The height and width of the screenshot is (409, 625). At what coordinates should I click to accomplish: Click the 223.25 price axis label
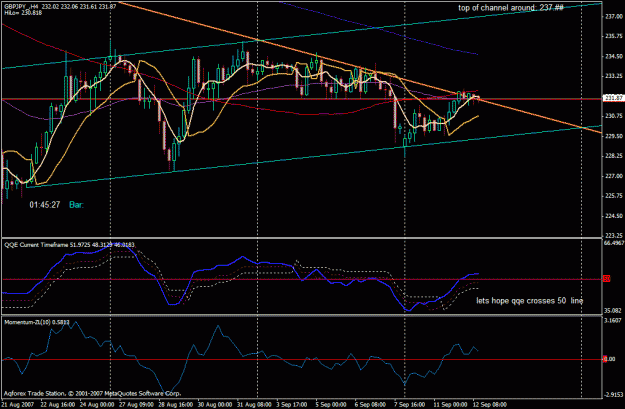pos(614,235)
